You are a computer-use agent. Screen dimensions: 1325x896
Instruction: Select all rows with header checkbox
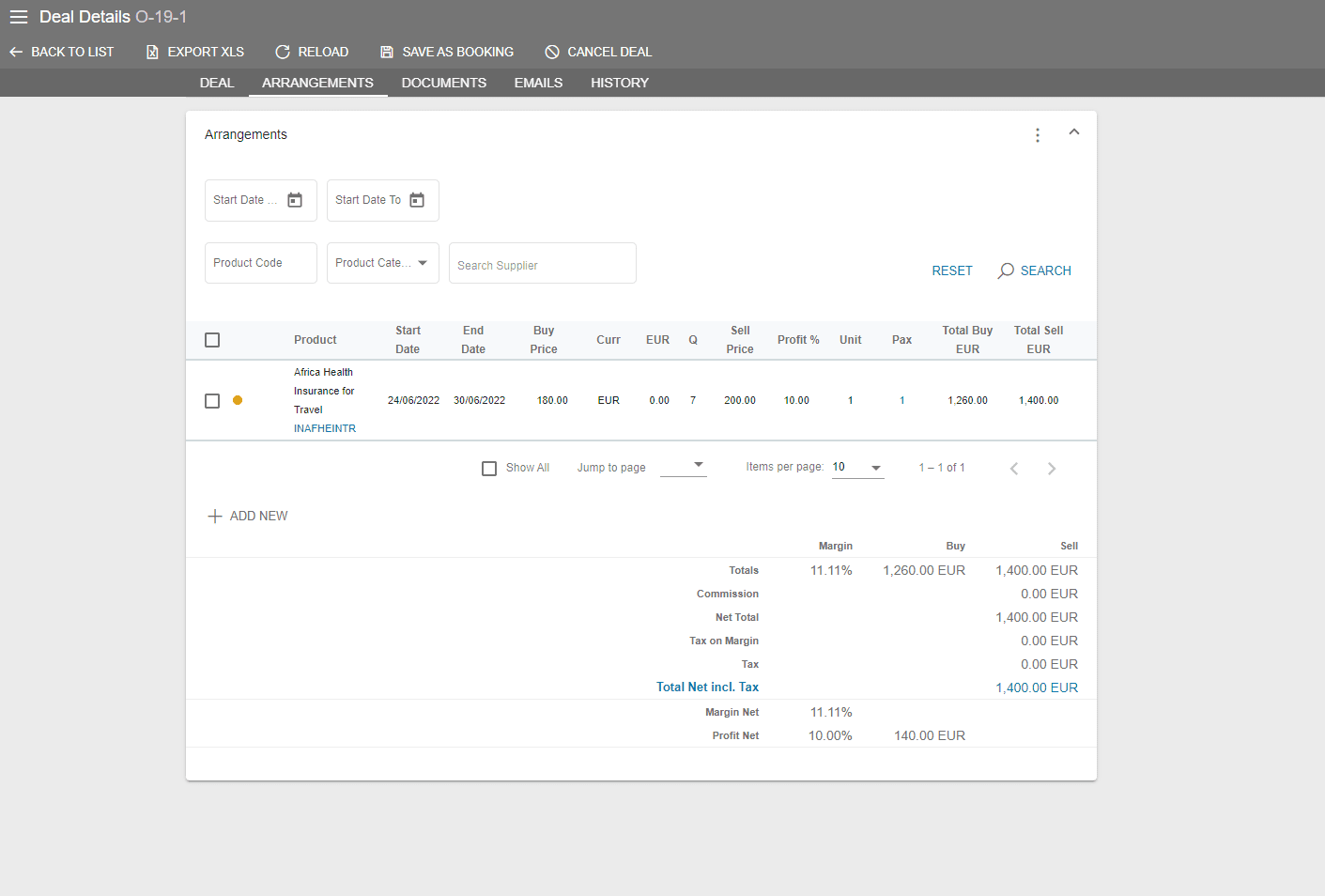(x=212, y=340)
